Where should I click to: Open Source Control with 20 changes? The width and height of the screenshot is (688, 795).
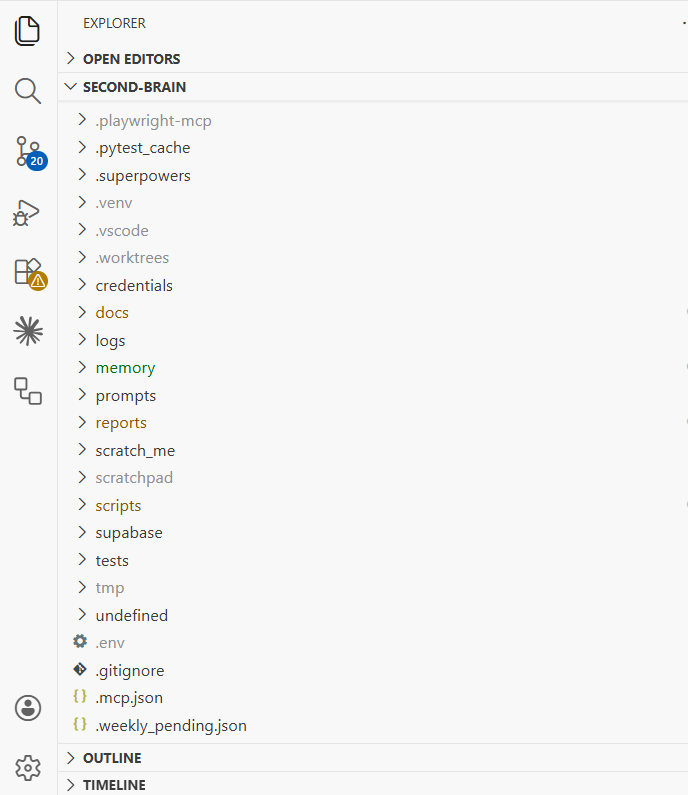click(x=29, y=152)
